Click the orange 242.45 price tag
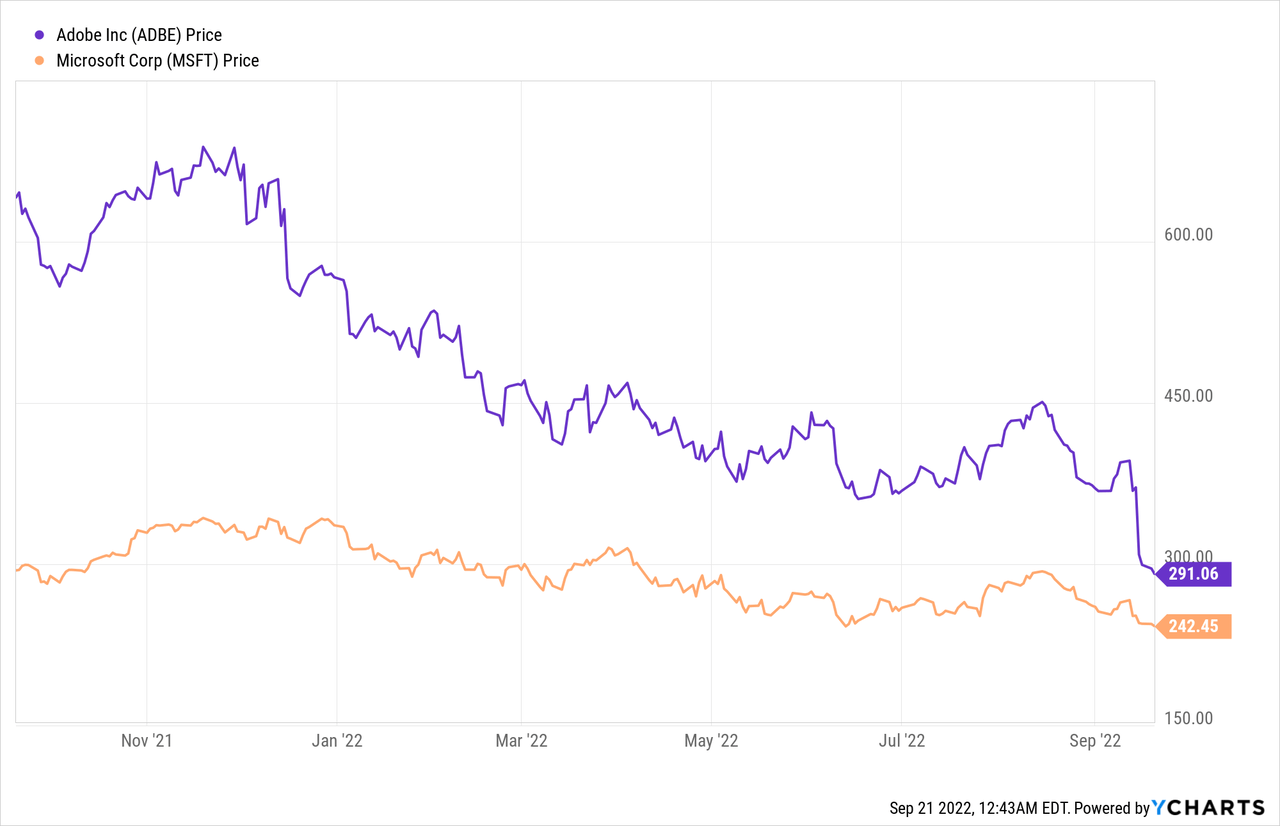This screenshot has height=826, width=1280. [1196, 626]
